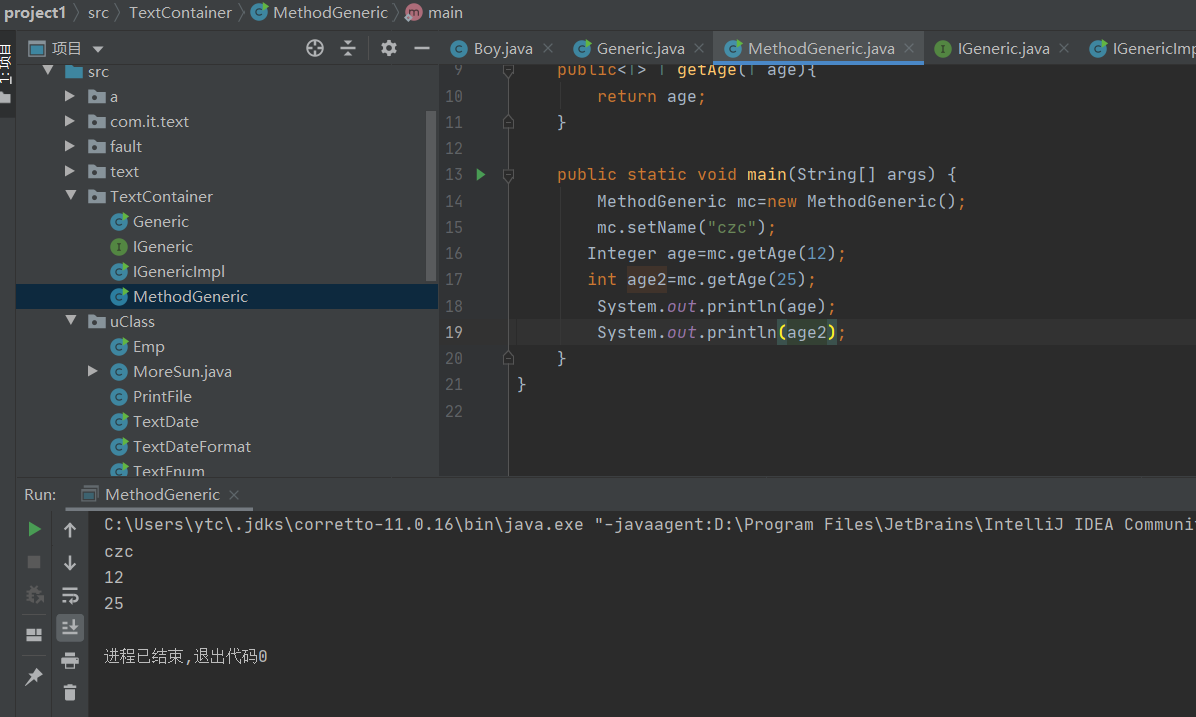Hide the project tool window

[422, 48]
